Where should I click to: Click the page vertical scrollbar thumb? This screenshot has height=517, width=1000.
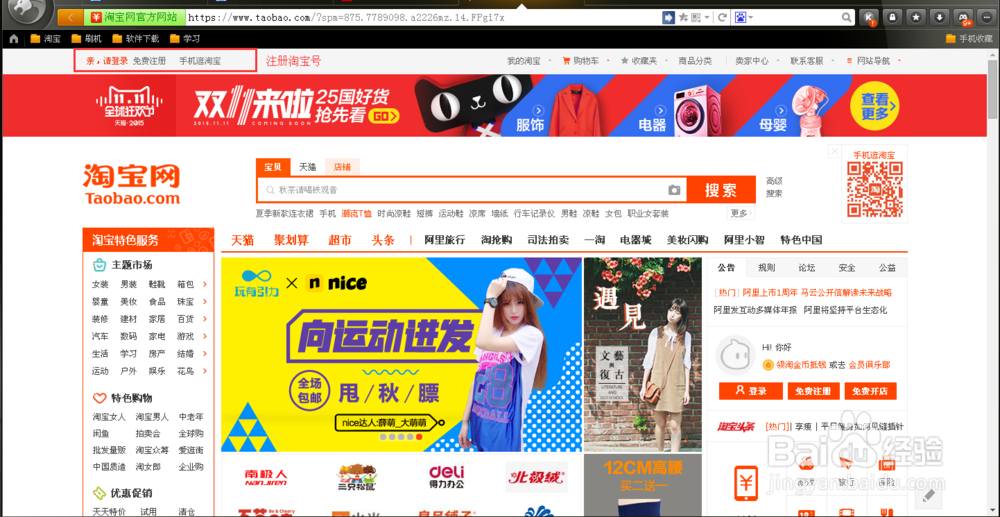tap(993, 89)
